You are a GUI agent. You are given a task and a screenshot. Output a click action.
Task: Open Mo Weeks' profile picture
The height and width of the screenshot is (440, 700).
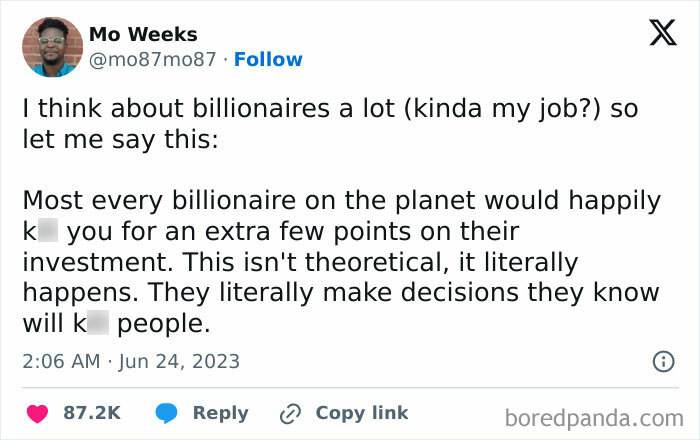point(52,47)
